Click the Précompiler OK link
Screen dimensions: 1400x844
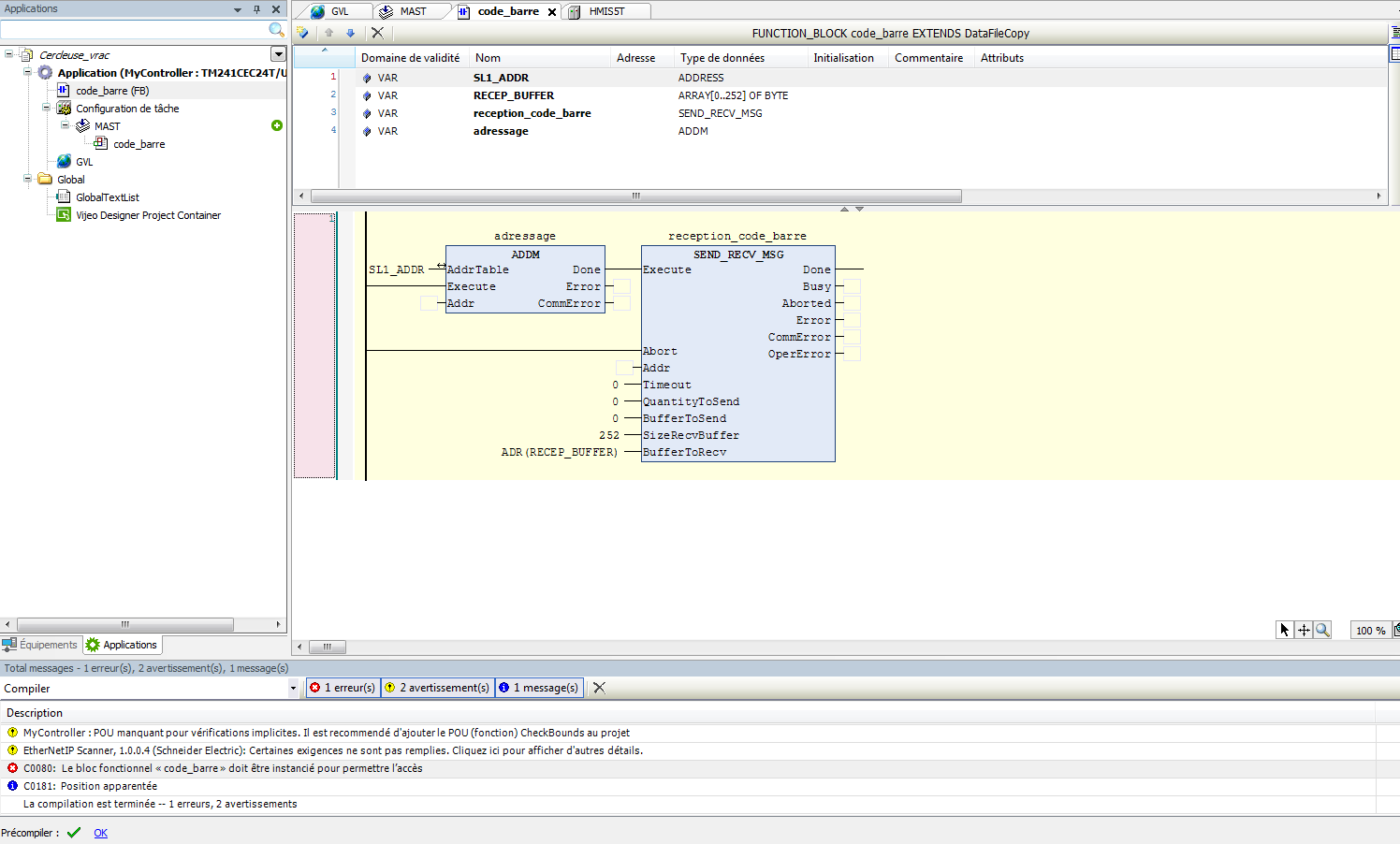[100, 833]
